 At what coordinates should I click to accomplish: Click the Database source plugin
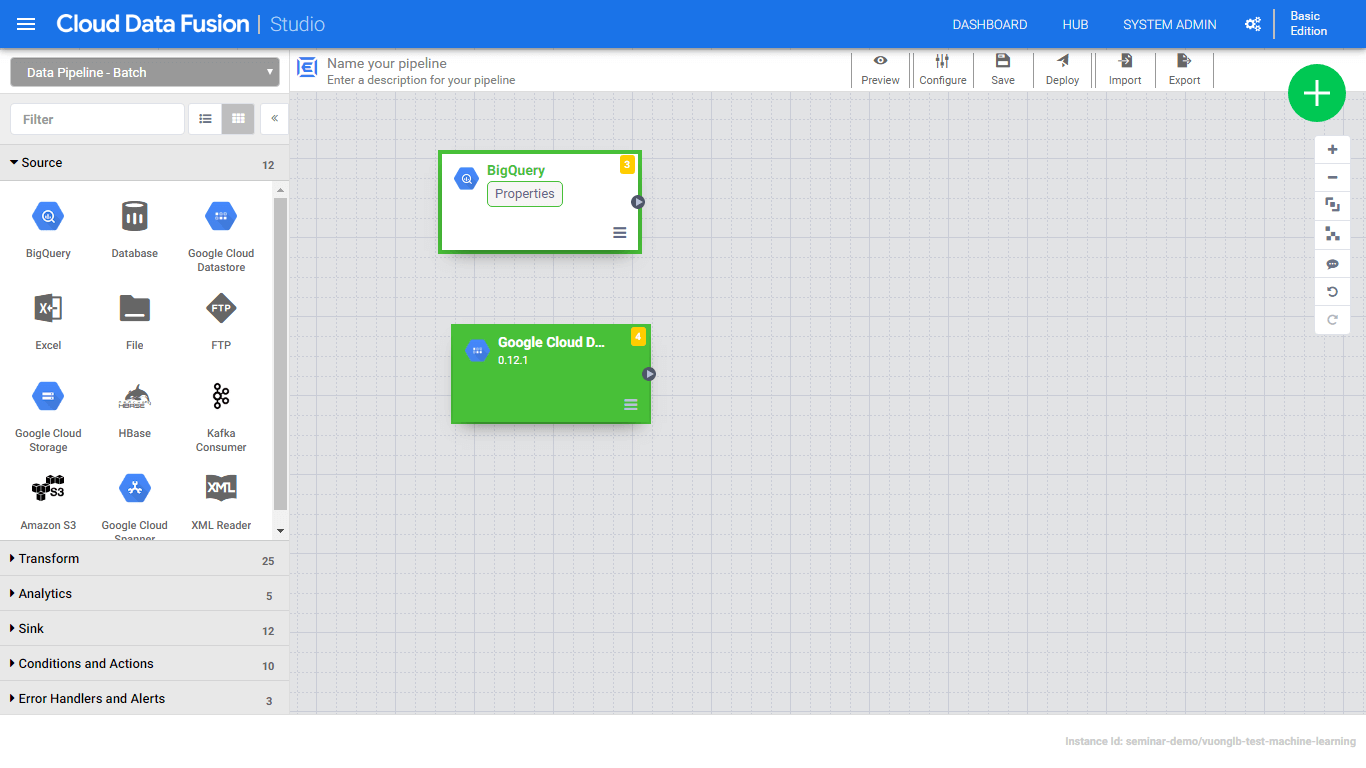135,217
